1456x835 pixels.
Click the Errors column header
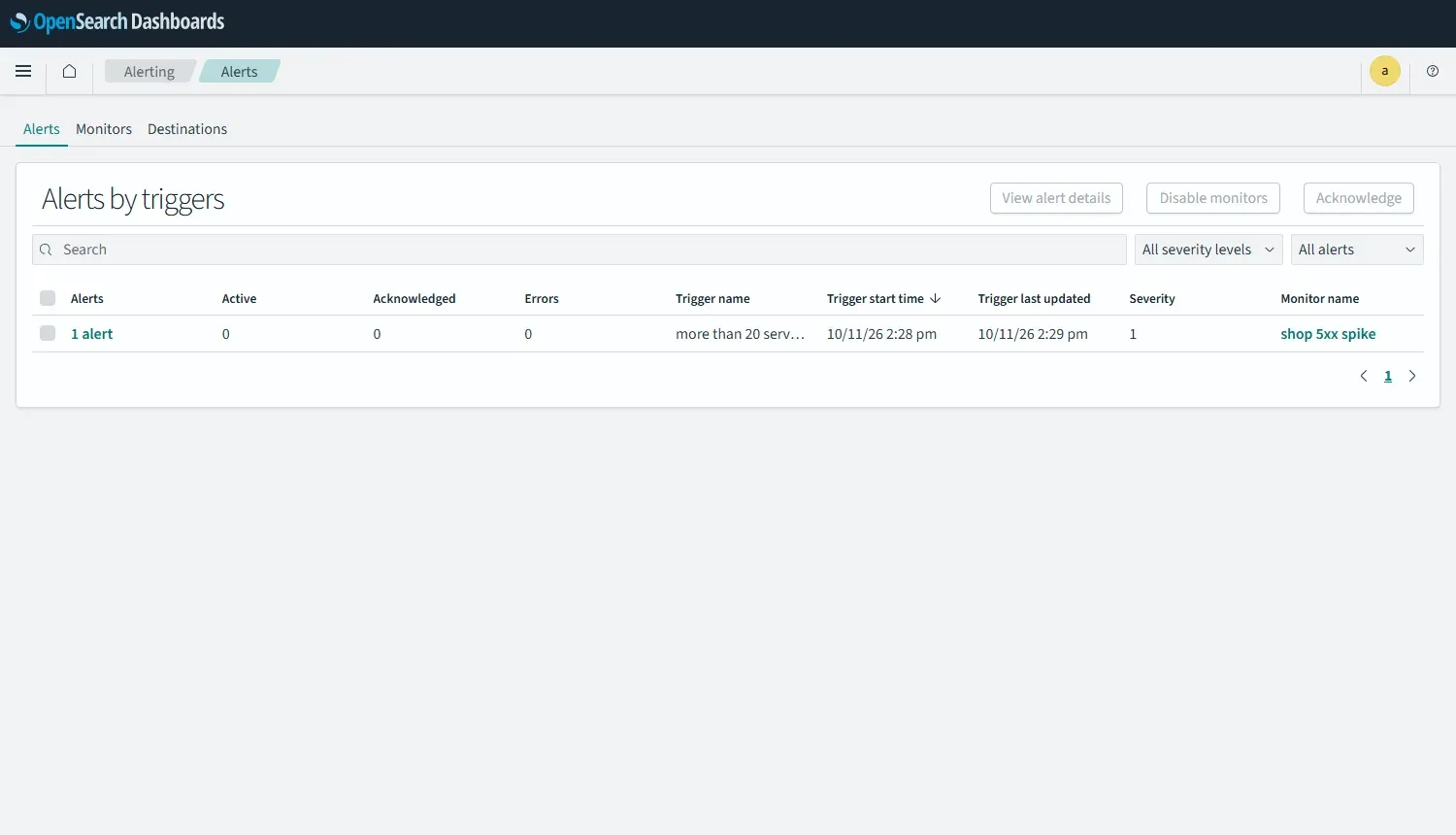pyautogui.click(x=542, y=298)
